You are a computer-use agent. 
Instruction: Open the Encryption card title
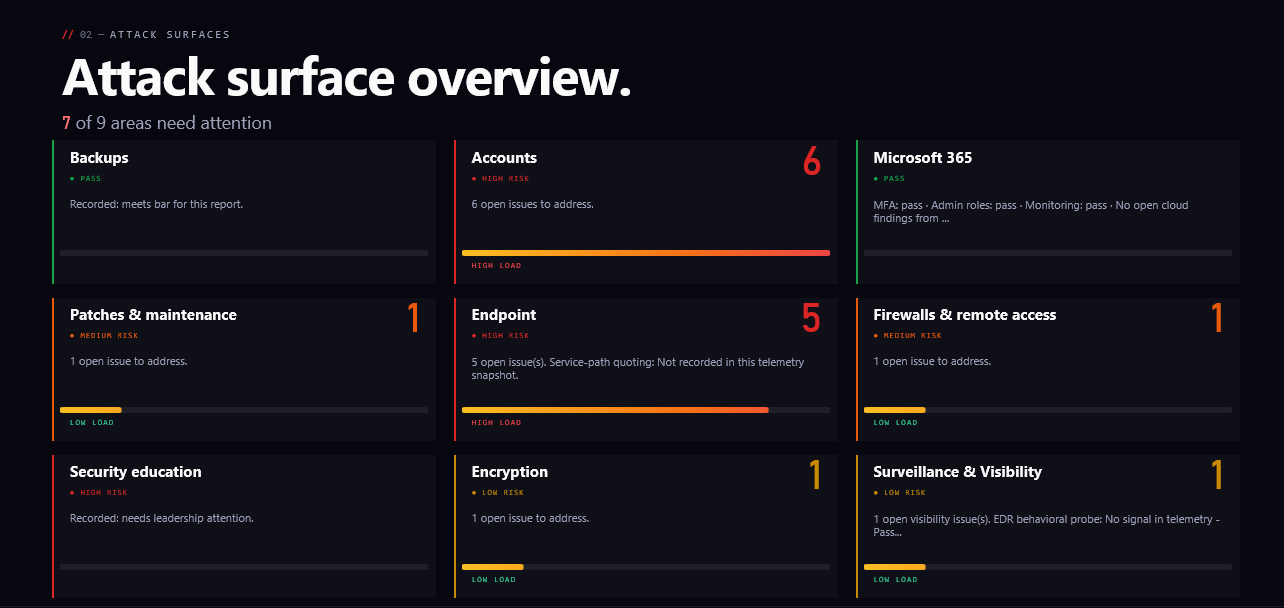(x=510, y=472)
